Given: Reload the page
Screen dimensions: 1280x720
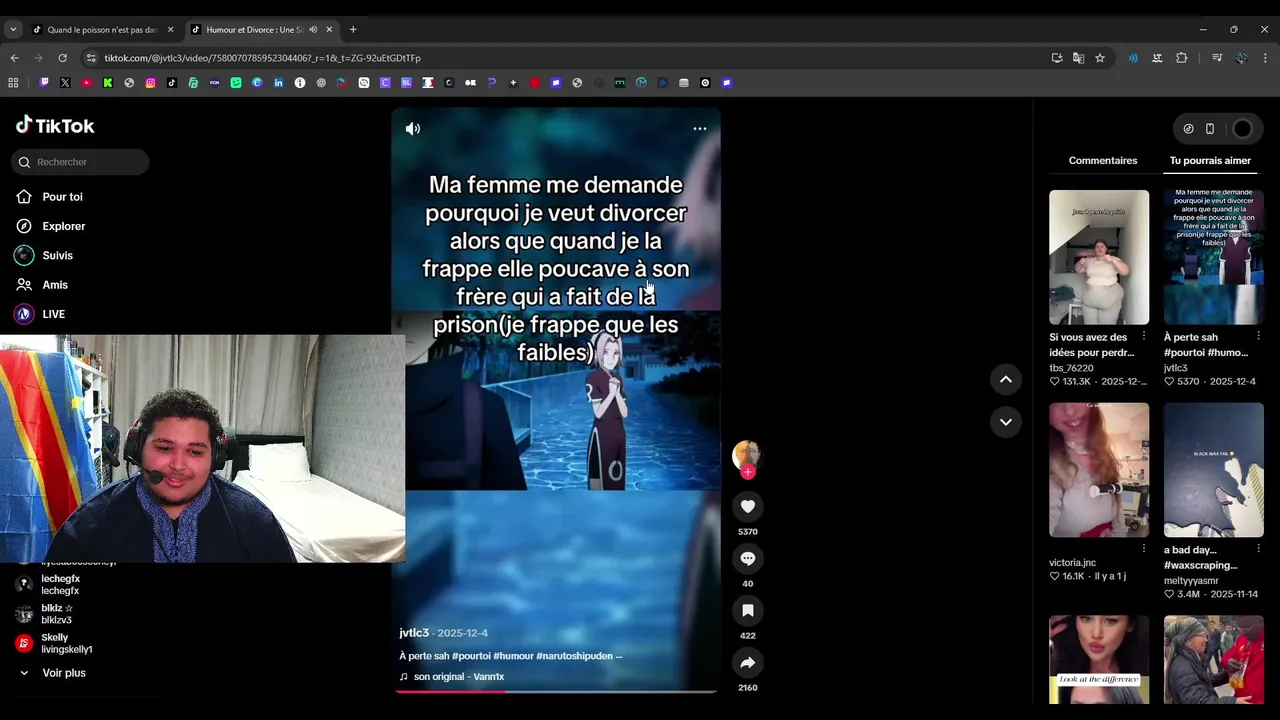Looking at the screenshot, I should pos(62,58).
